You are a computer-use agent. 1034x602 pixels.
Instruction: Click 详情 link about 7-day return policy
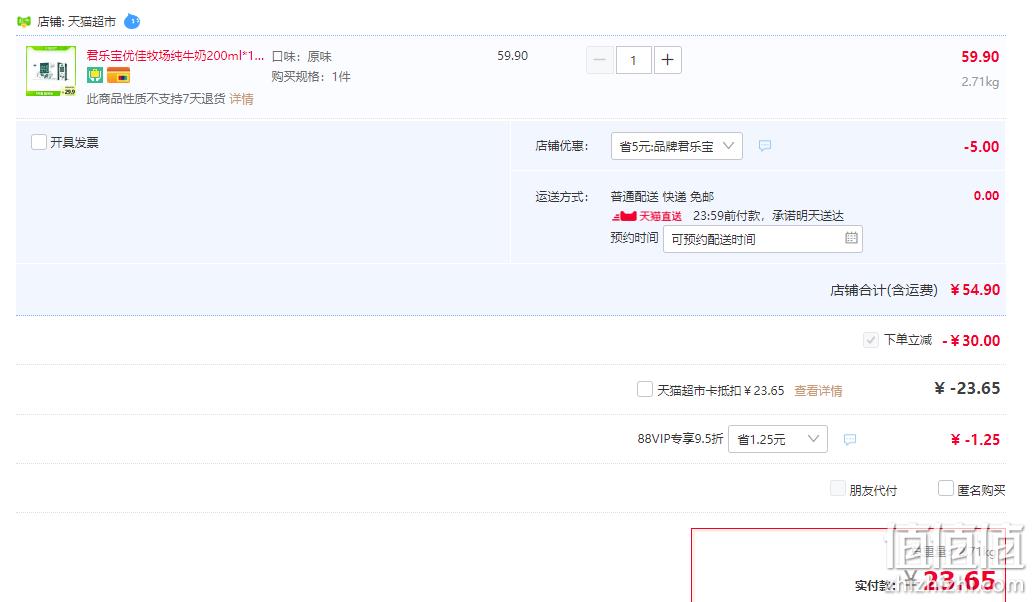click(241, 99)
